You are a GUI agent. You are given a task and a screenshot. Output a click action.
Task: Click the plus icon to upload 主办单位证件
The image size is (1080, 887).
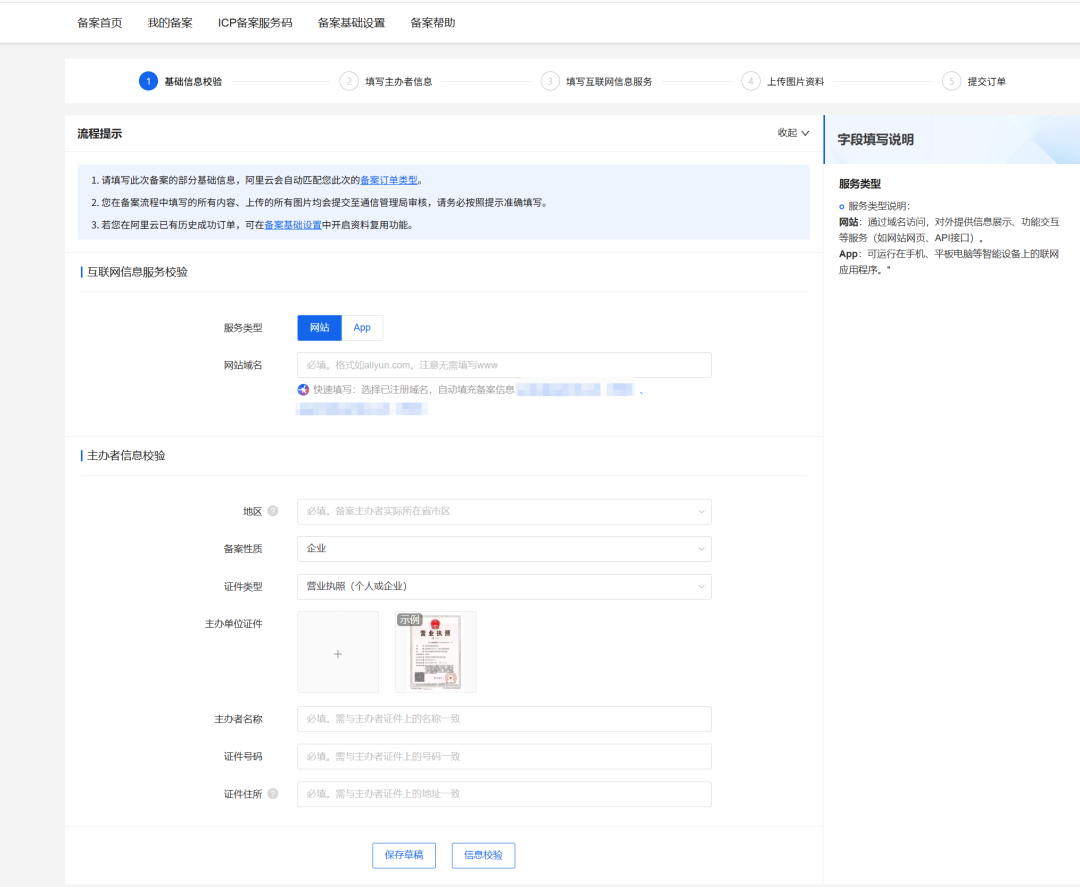click(338, 653)
